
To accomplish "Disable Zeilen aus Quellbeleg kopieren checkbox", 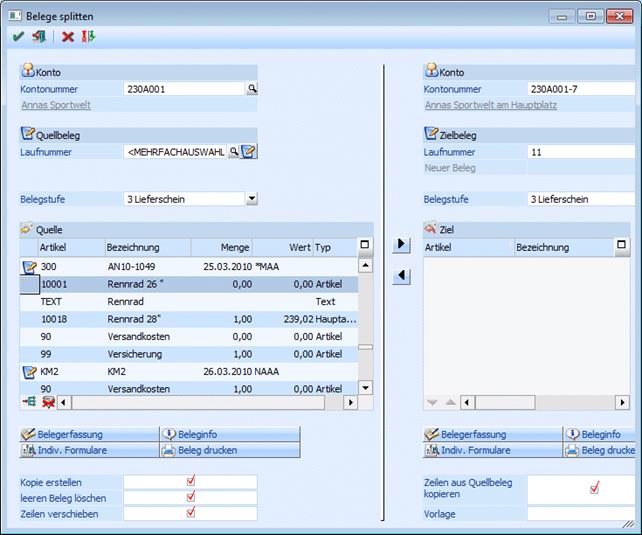I will coord(595,488).
